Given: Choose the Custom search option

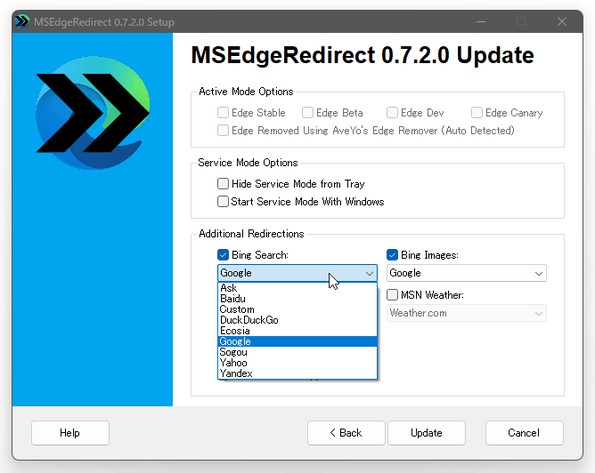Looking at the screenshot, I should coord(298,309).
